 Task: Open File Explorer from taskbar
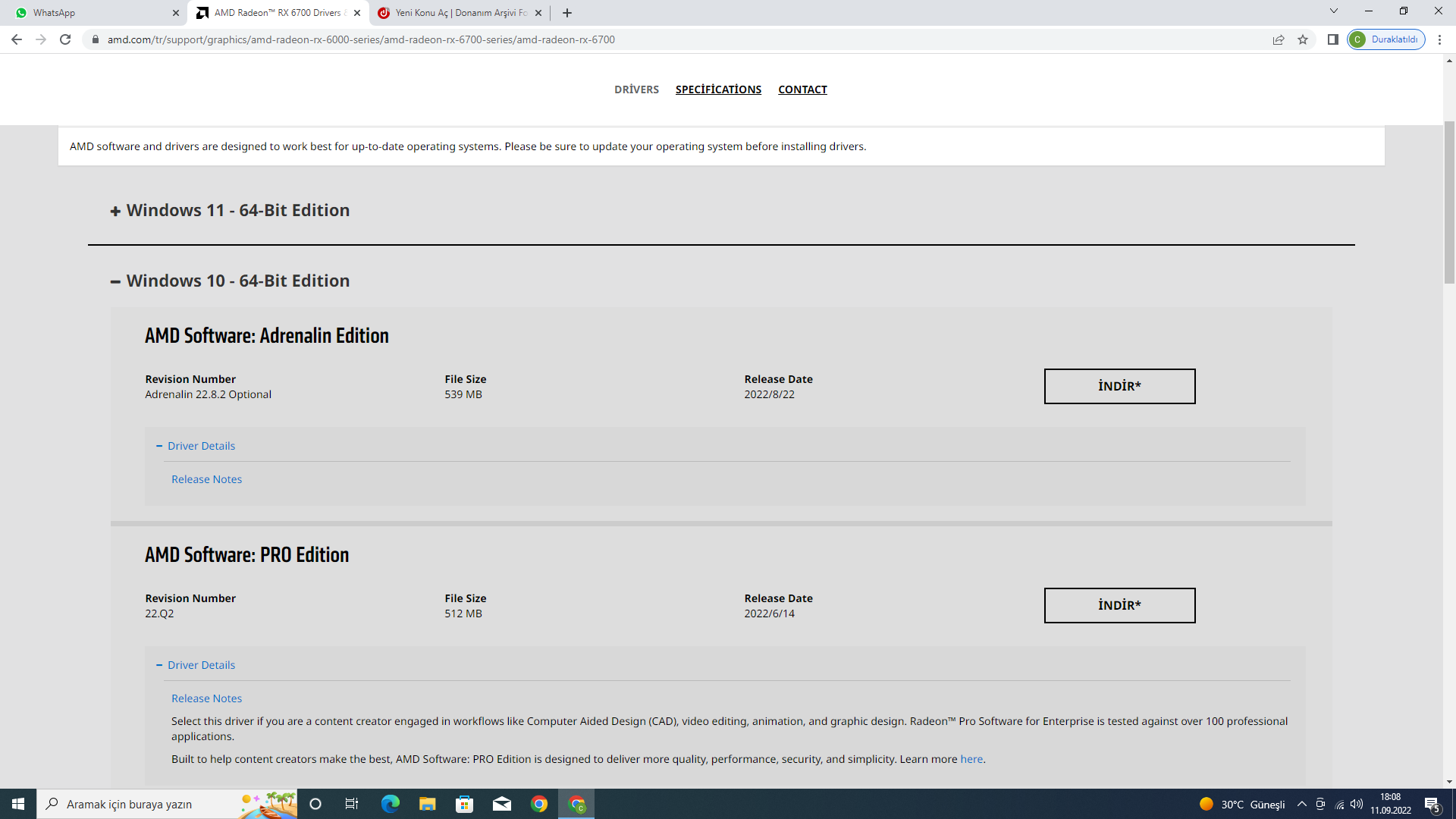click(427, 804)
